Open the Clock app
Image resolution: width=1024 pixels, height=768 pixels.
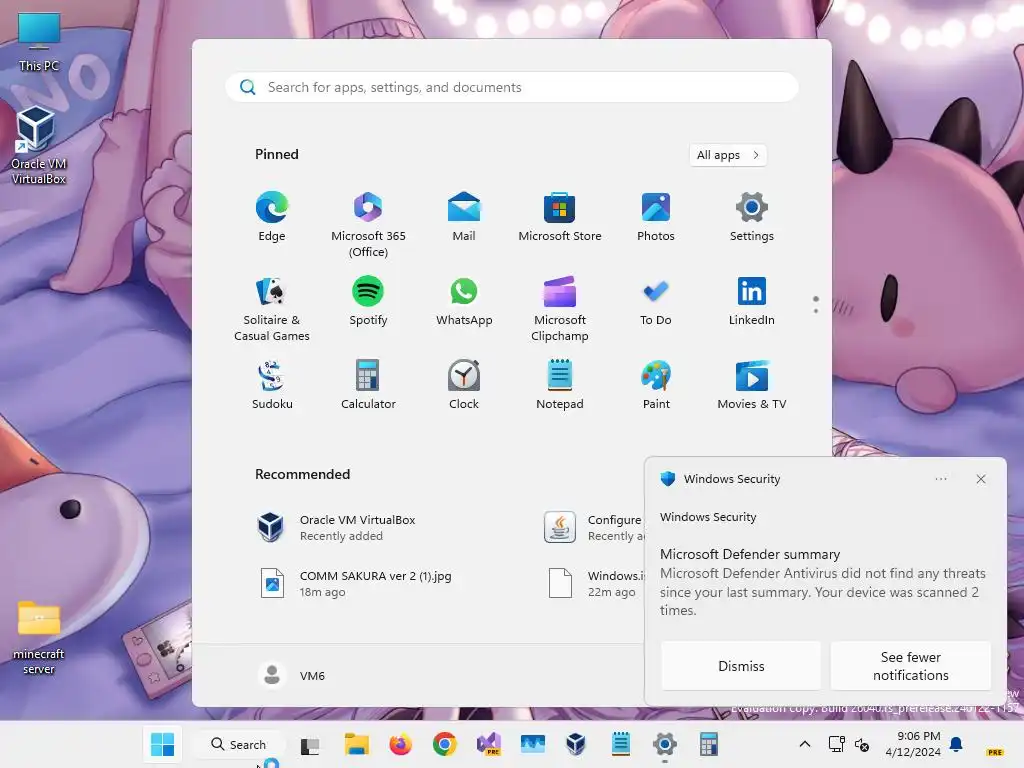(464, 385)
